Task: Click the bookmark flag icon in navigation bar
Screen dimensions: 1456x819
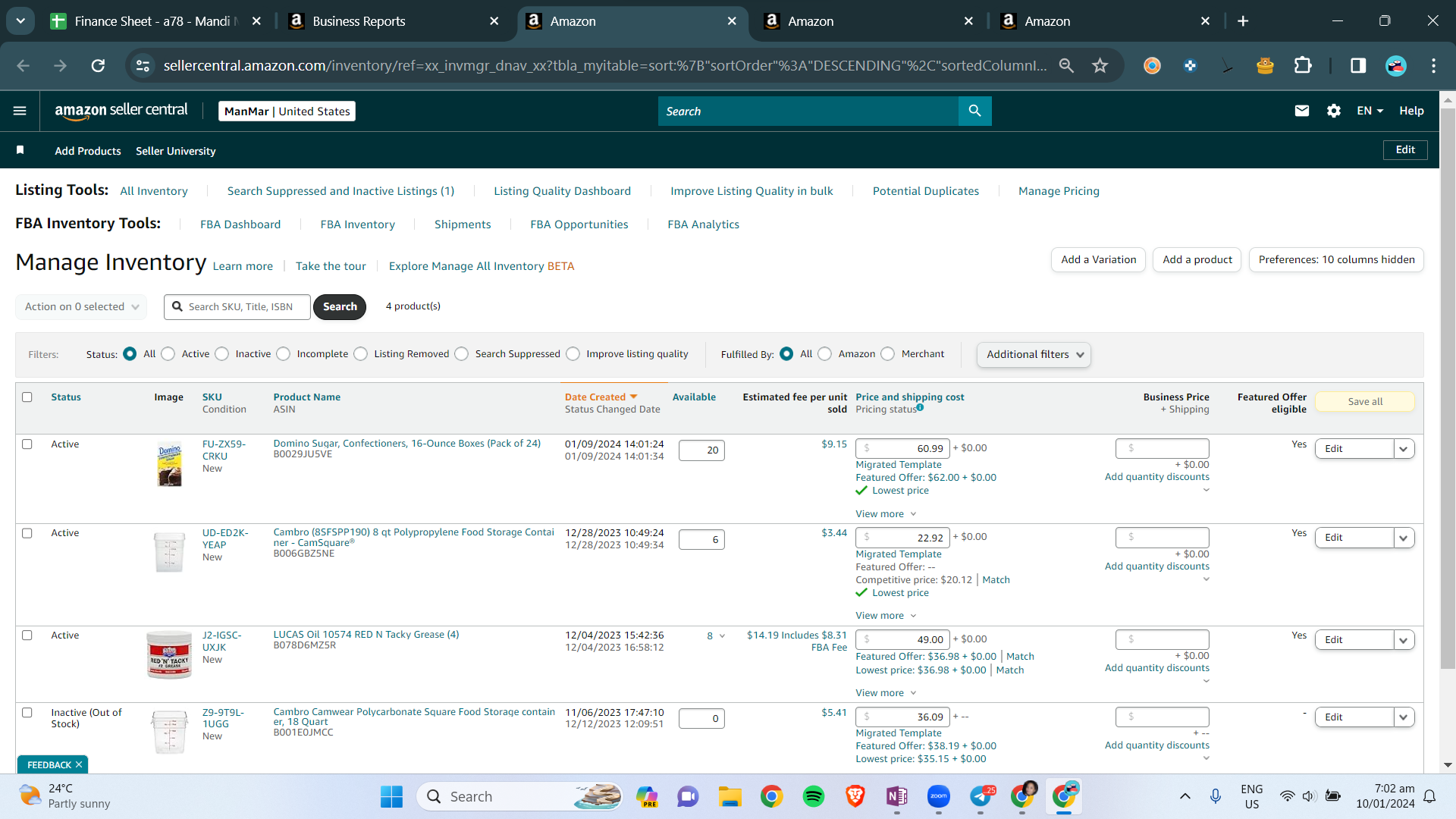Action: point(20,150)
